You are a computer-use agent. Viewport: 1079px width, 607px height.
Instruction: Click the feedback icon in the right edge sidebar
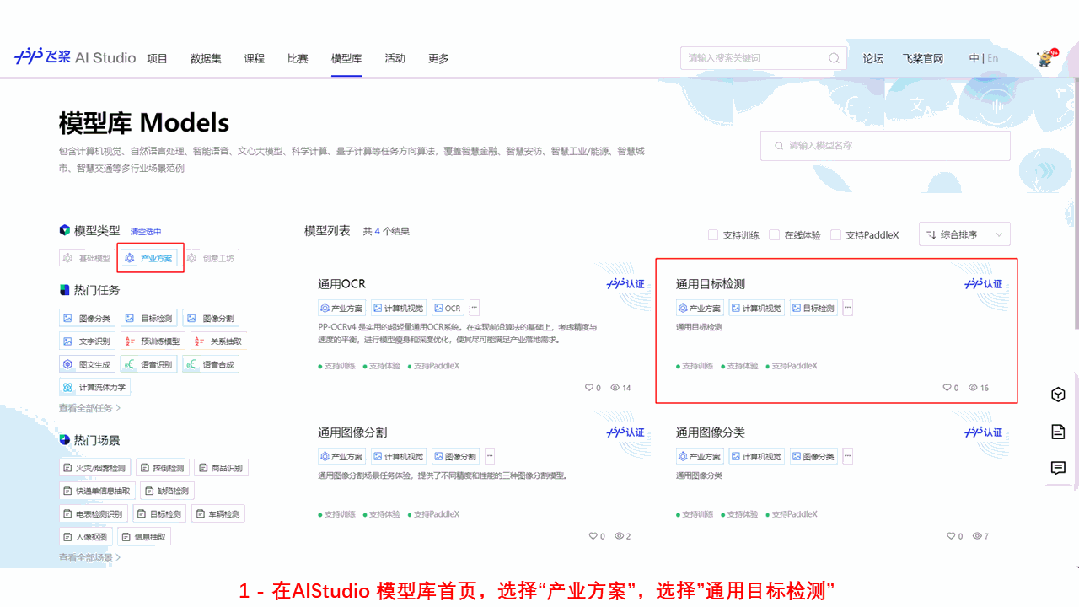click(x=1058, y=467)
